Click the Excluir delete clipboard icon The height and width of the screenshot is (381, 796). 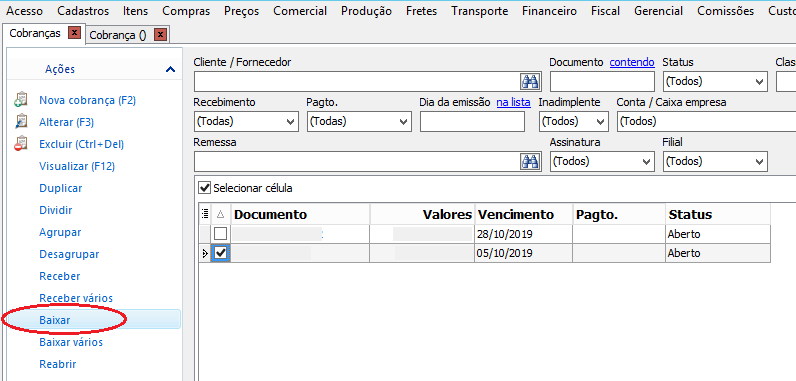click(x=21, y=144)
